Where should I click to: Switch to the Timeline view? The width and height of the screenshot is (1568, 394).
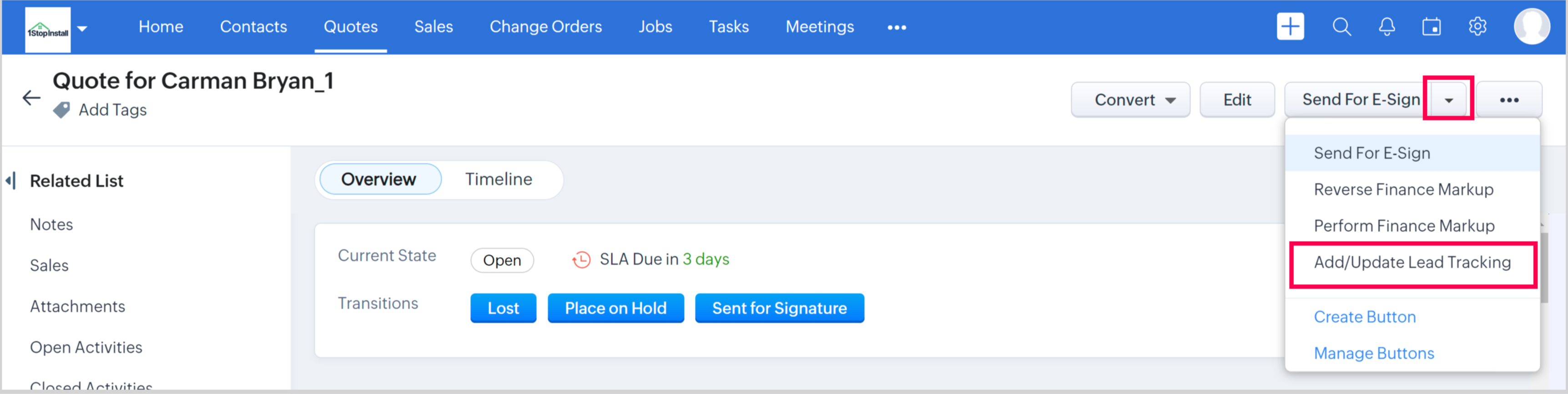(x=499, y=179)
